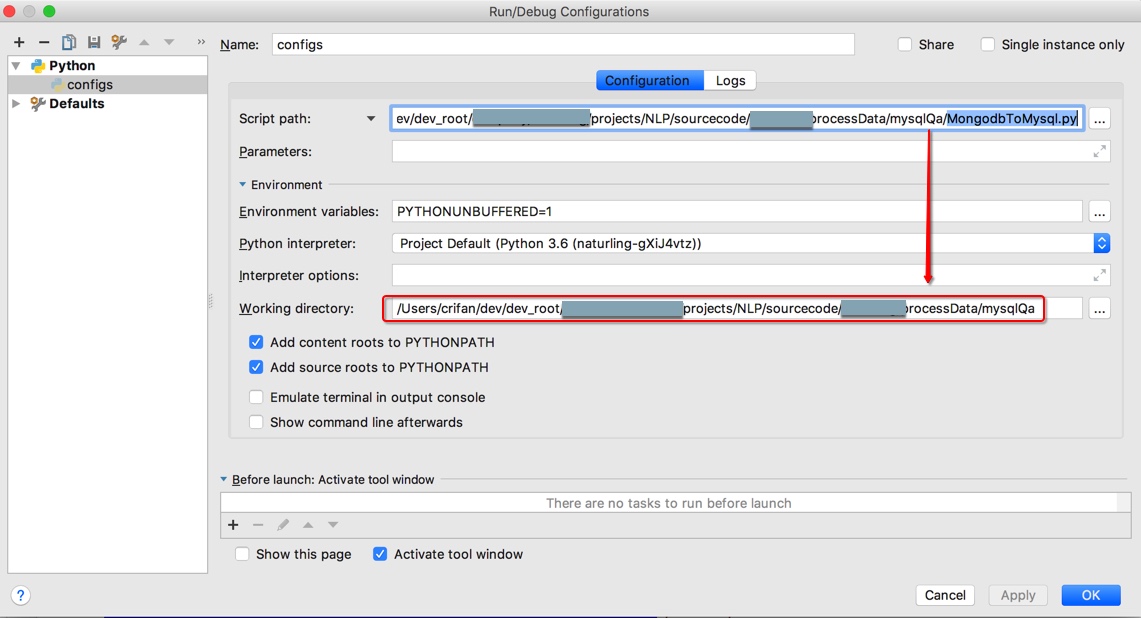Move before launch task up

pos(308,525)
